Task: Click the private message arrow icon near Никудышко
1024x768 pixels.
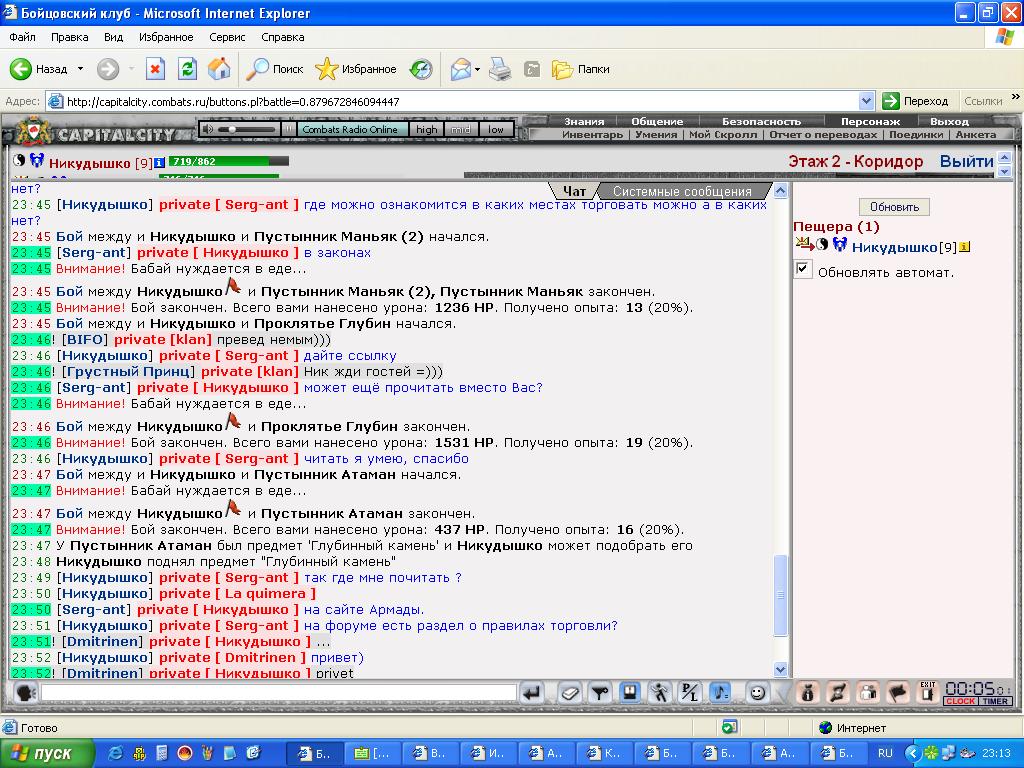Action: [805, 244]
